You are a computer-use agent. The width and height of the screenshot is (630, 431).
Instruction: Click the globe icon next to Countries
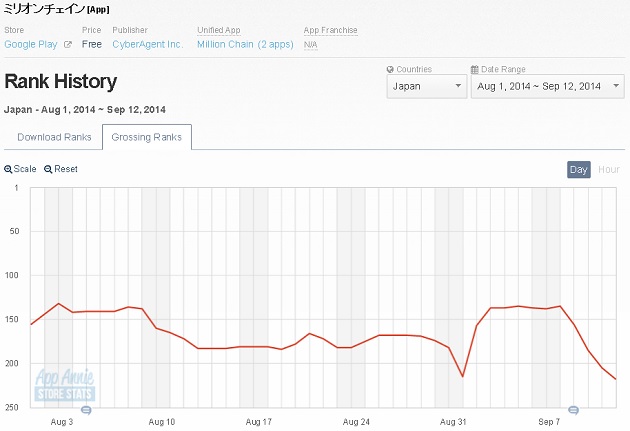tap(390, 69)
